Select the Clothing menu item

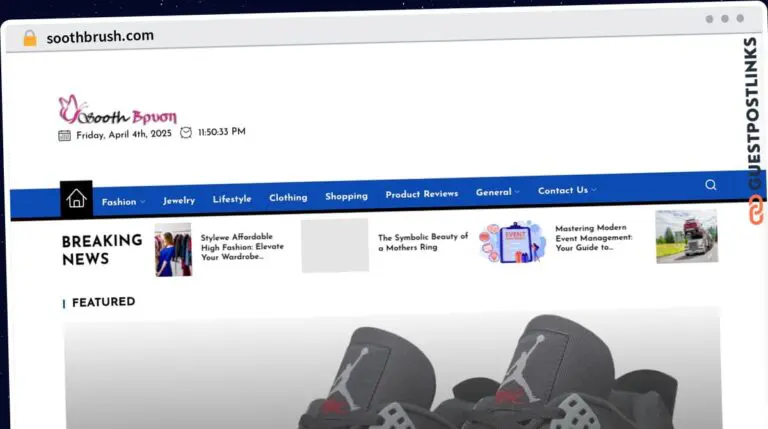pos(288,198)
